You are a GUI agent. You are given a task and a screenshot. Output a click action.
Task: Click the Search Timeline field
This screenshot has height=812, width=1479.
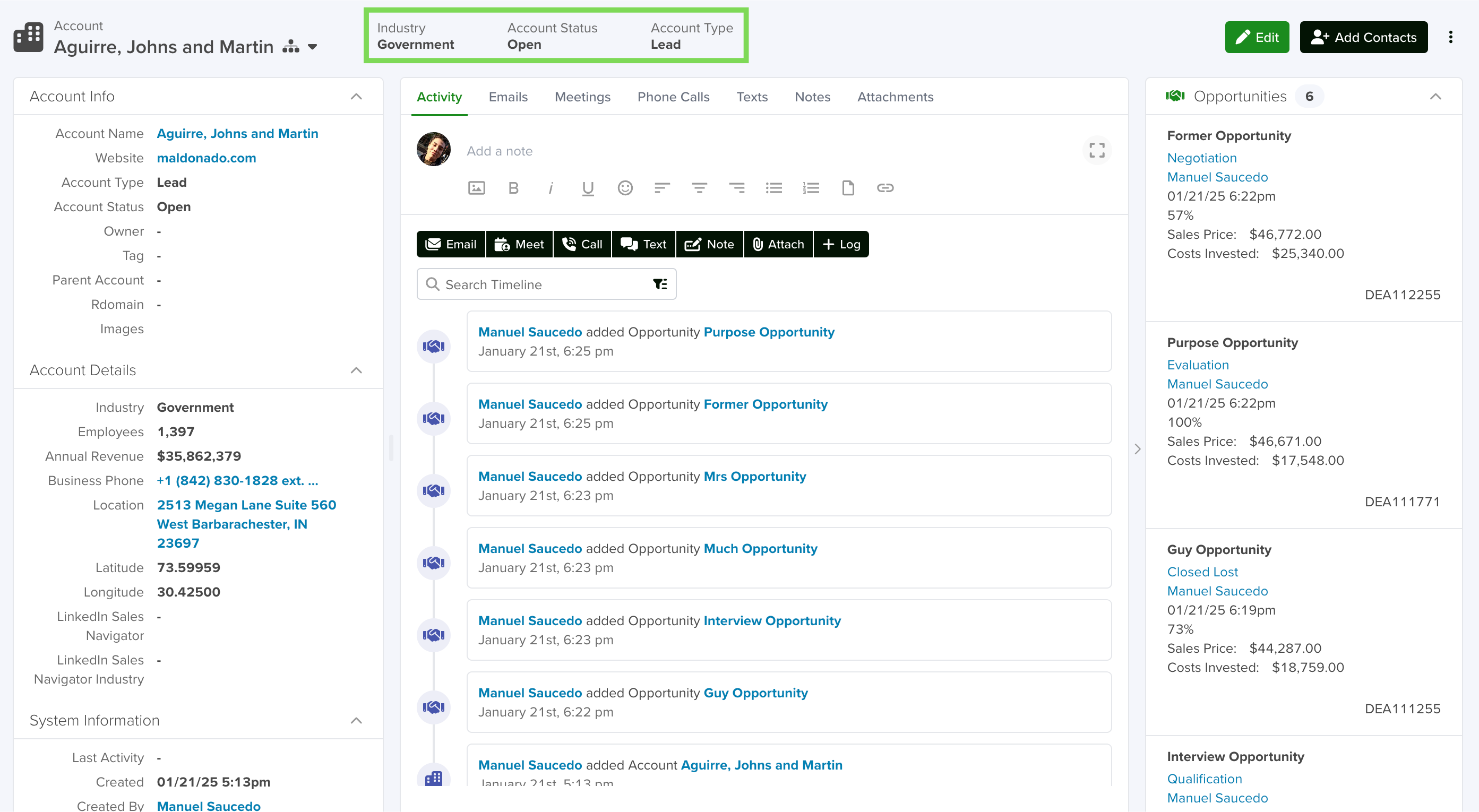(546, 284)
